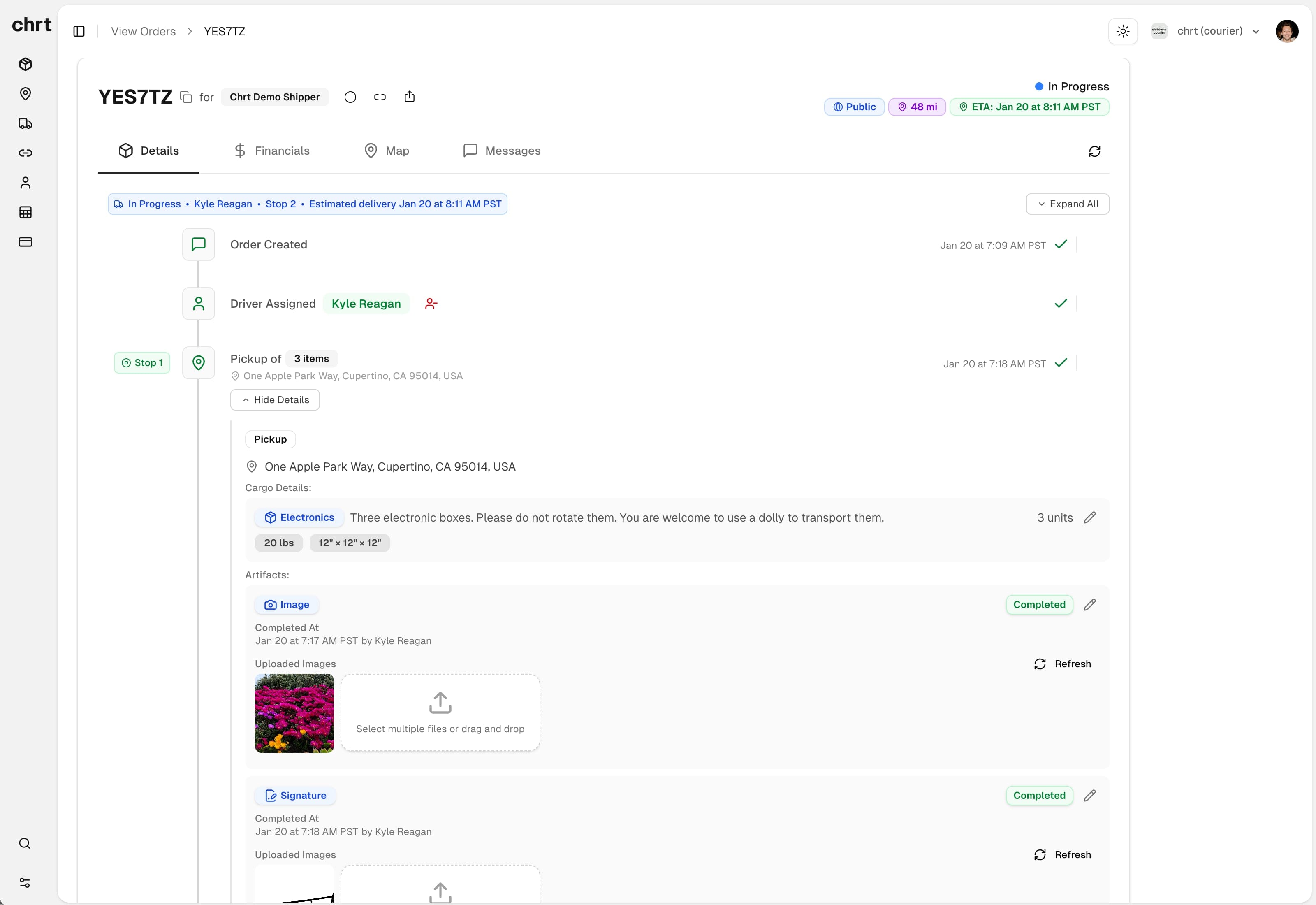
Task: Collapse the sidebar settings sliders icon
Action: click(25, 882)
